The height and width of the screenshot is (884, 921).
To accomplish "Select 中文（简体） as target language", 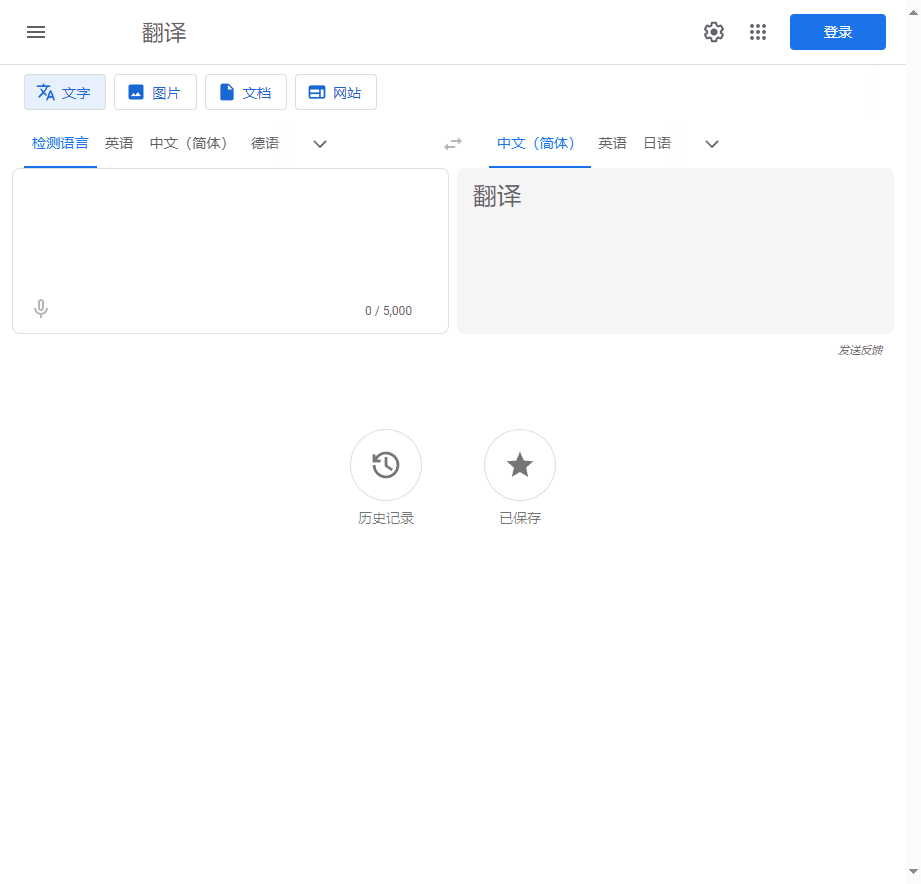I will [x=539, y=143].
